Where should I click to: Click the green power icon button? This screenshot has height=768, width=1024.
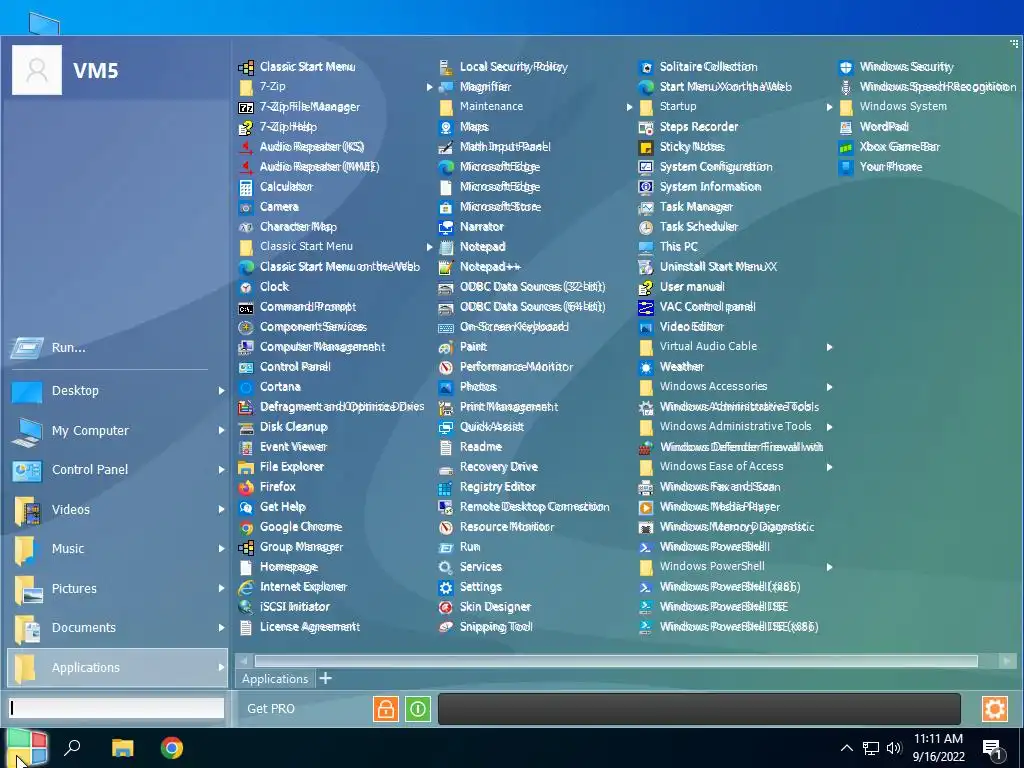(x=418, y=709)
